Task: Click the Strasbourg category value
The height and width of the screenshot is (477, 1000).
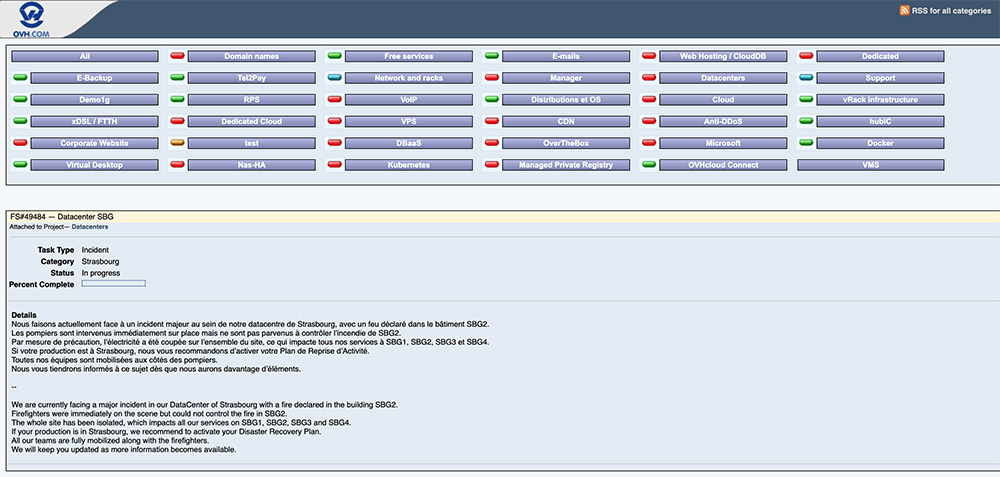Action: tap(100, 261)
